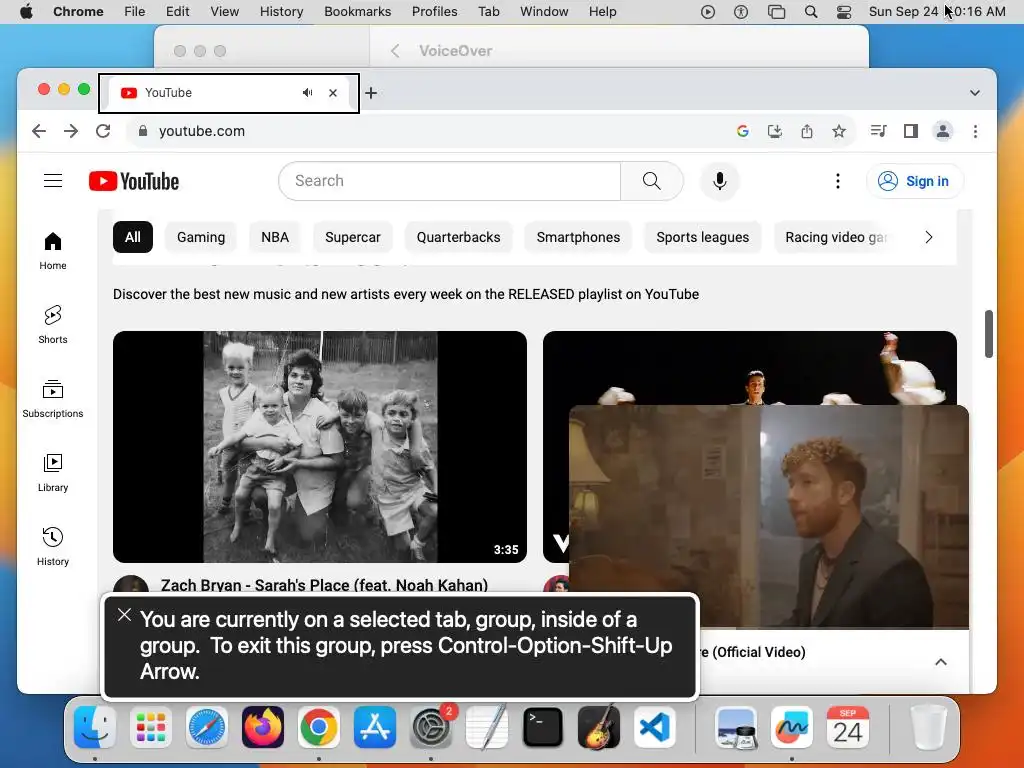Open GarageBand from the Dock
The image size is (1024, 768).
pos(599,727)
